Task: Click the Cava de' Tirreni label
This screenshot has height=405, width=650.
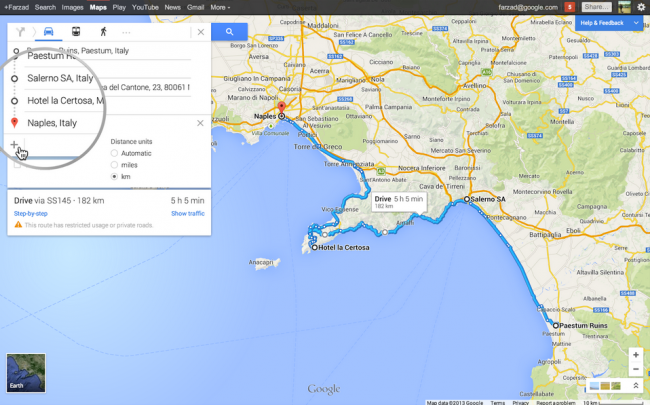Action: (x=442, y=187)
